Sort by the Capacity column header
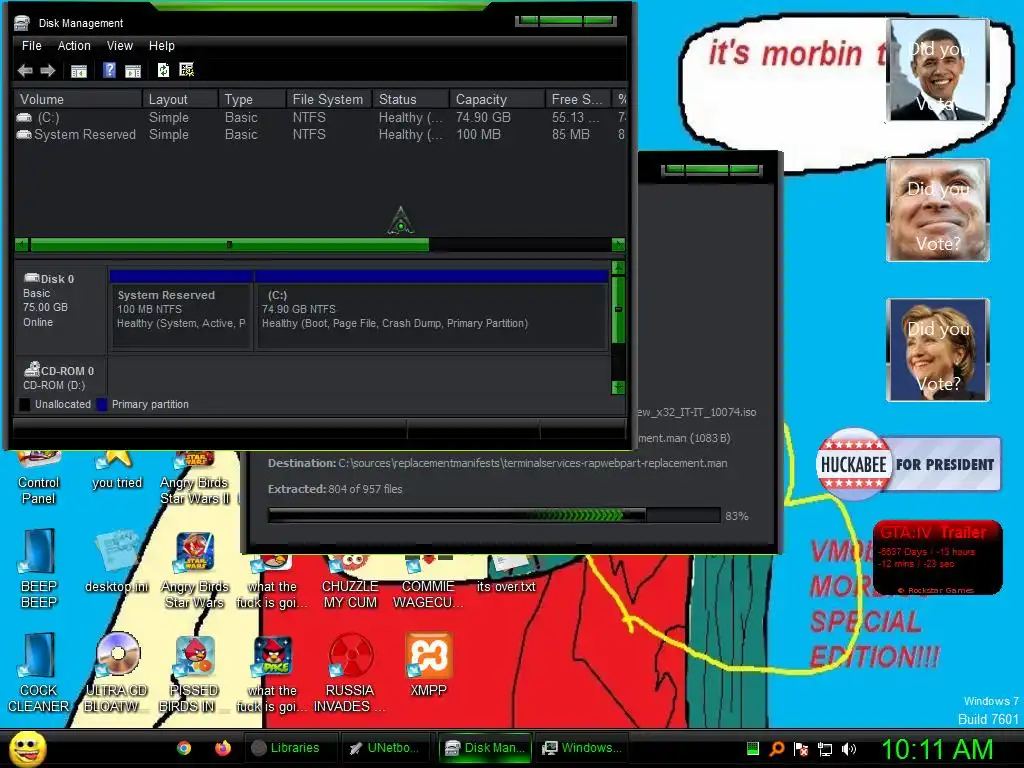The height and width of the screenshot is (768, 1024). point(497,99)
